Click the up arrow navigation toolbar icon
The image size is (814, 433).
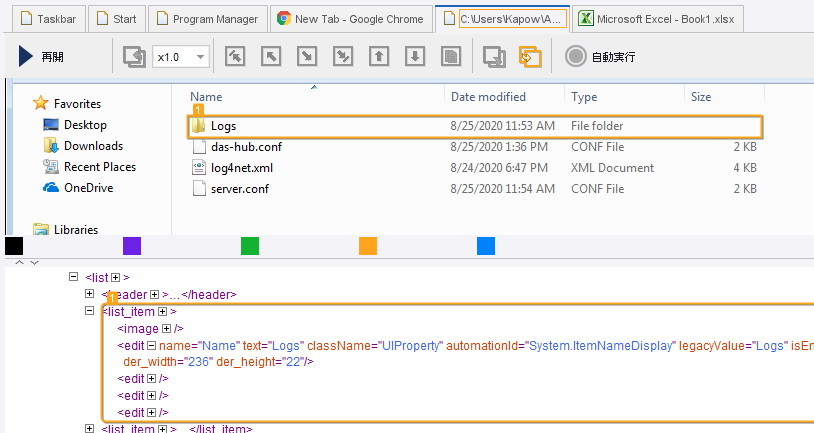point(379,57)
